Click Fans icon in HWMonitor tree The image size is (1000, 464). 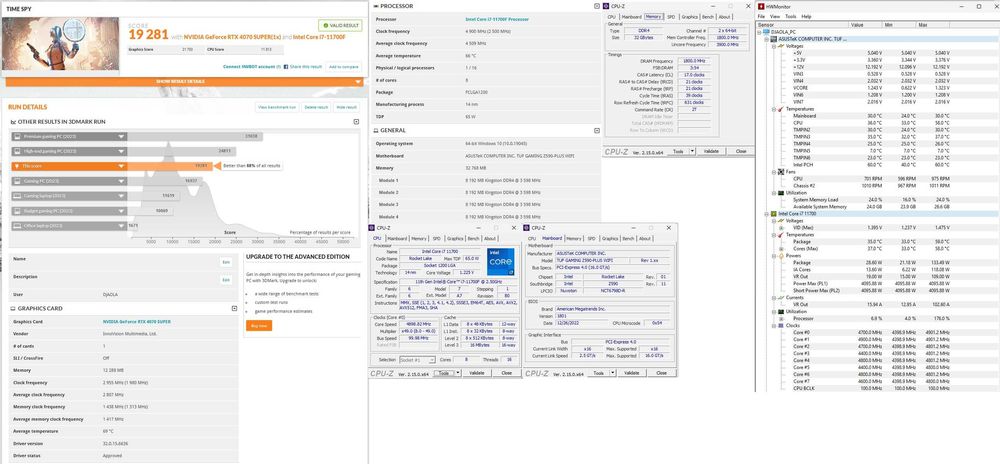[x=781, y=171]
